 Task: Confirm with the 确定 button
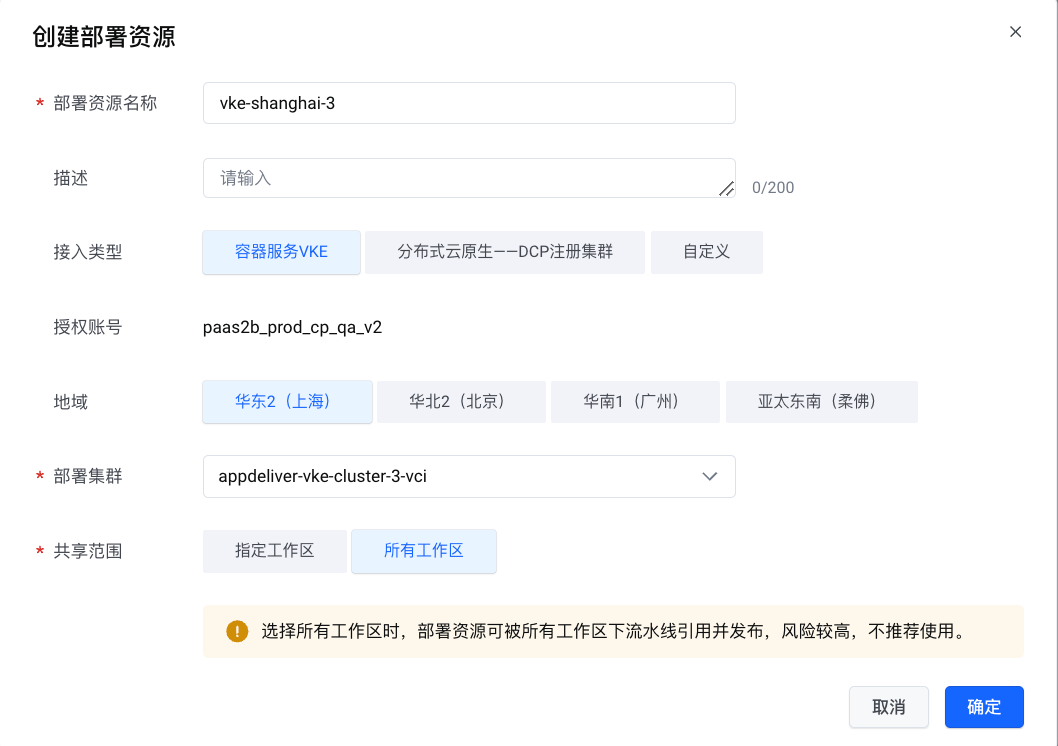(x=984, y=707)
